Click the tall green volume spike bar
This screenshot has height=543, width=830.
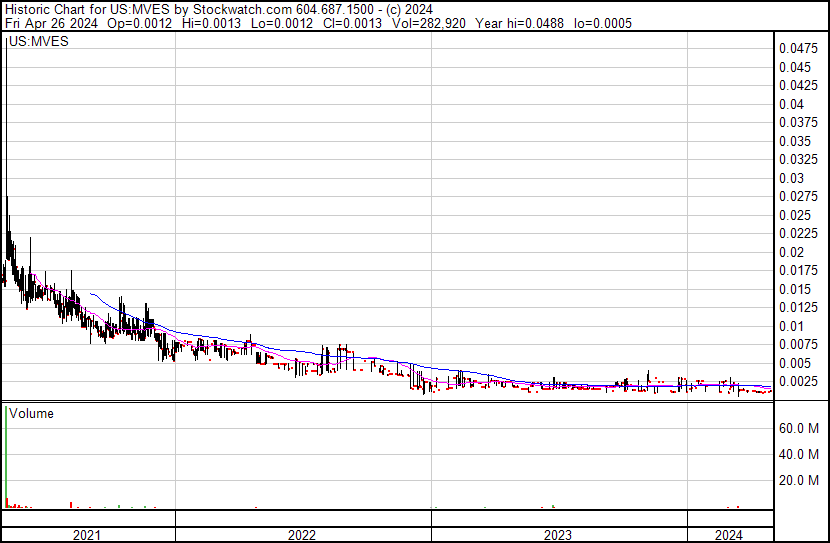point(6,450)
